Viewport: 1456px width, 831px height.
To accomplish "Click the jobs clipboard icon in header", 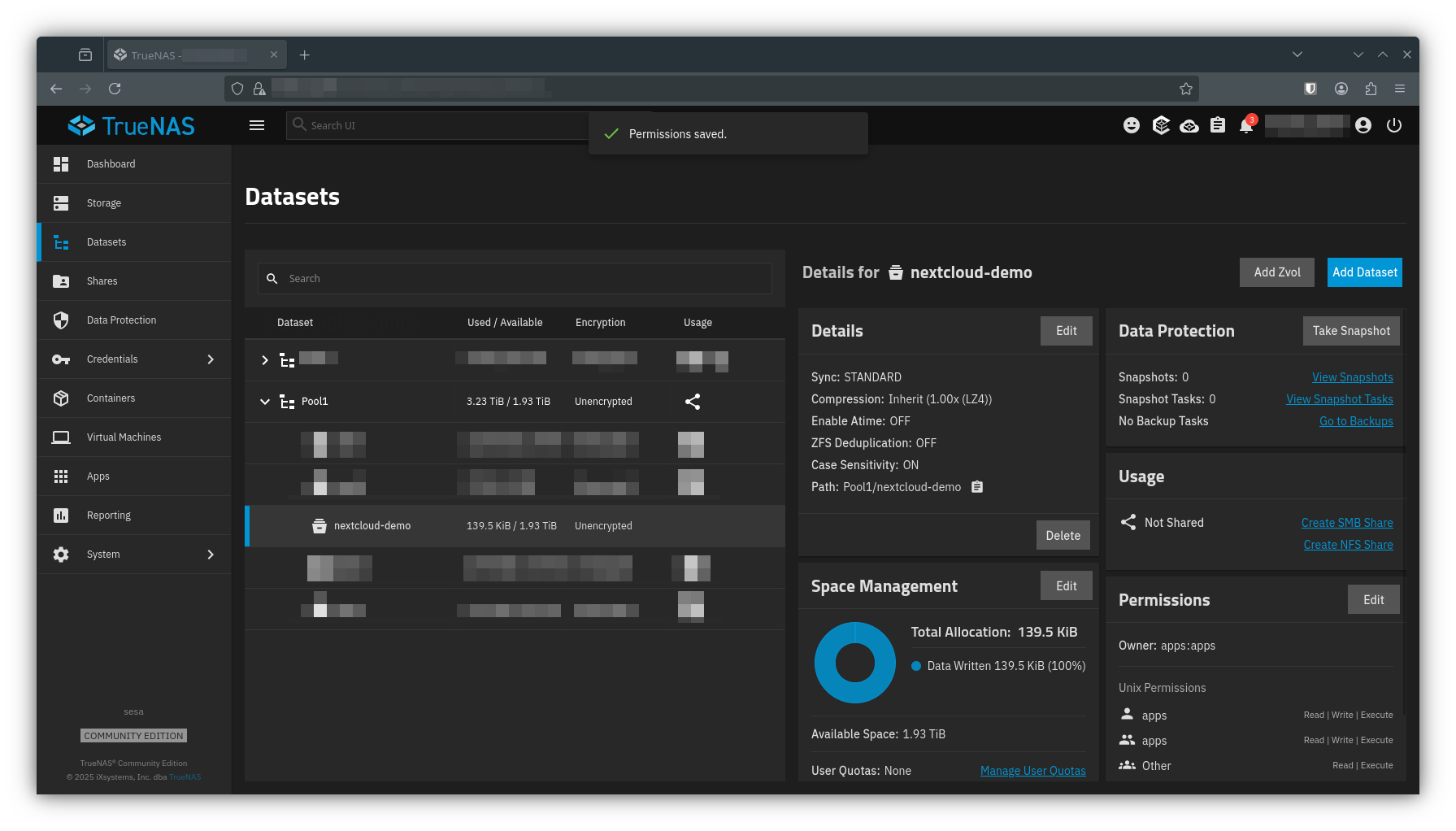I will [1217, 125].
